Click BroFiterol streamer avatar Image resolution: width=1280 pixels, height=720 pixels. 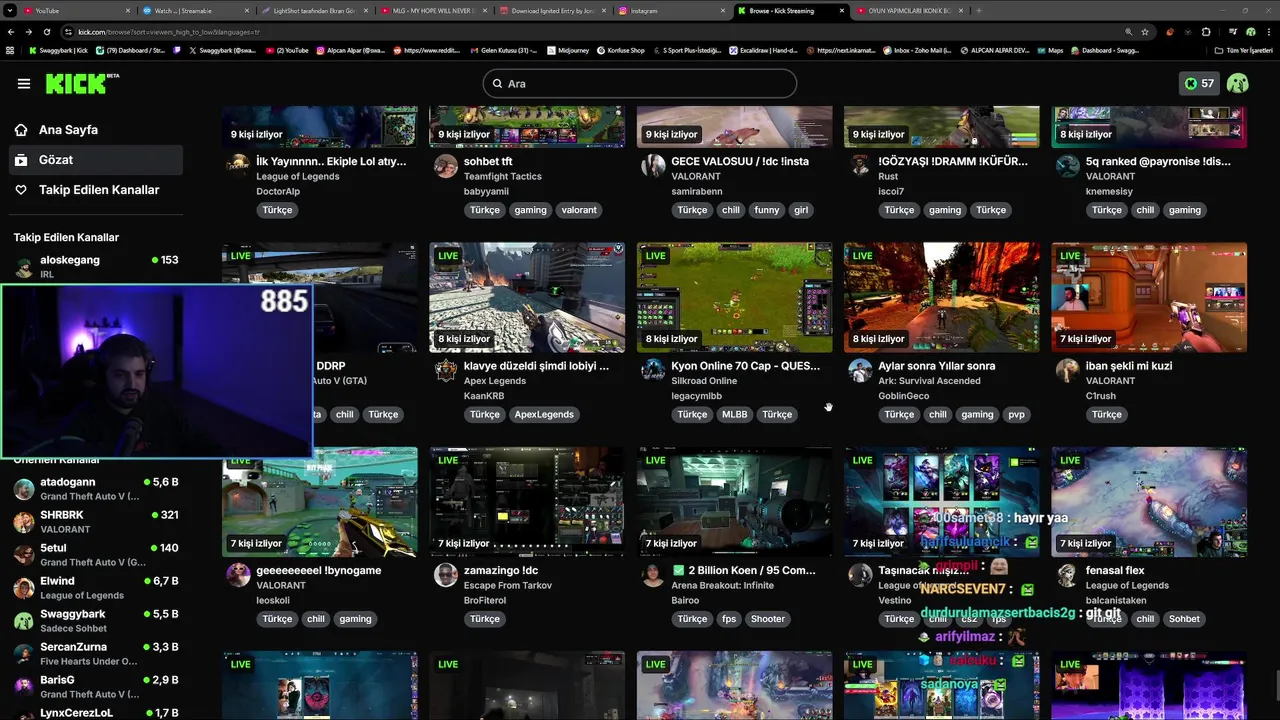(446, 575)
